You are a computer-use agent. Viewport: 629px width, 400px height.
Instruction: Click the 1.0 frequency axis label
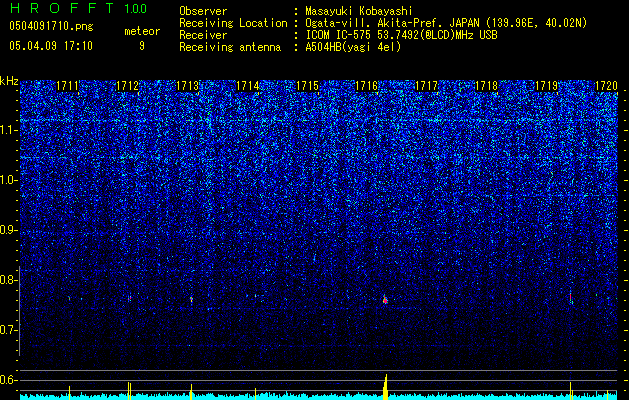pyautogui.click(x=8, y=180)
